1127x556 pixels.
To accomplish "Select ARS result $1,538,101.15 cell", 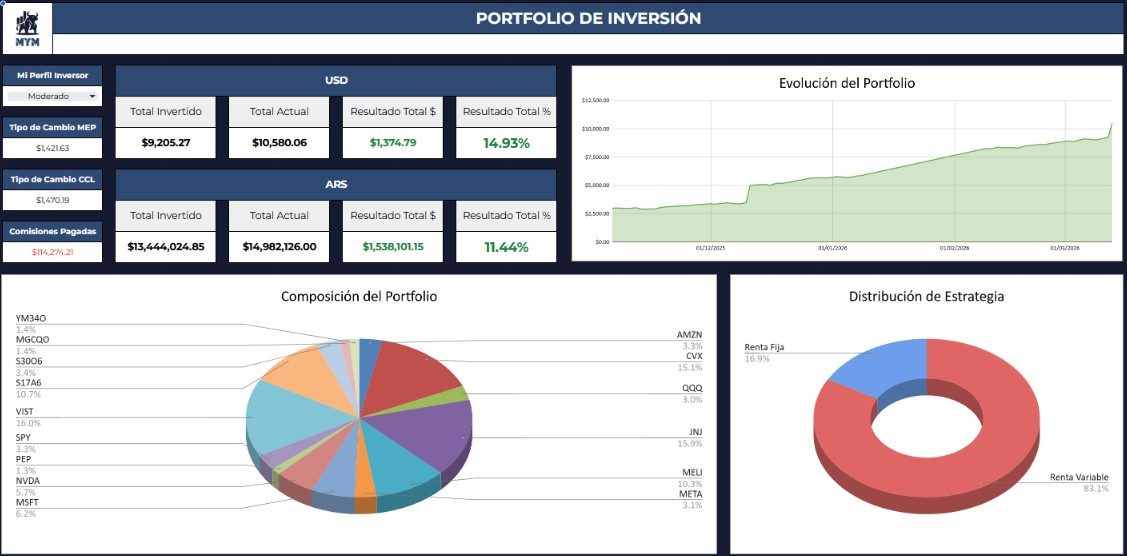I will [x=393, y=246].
